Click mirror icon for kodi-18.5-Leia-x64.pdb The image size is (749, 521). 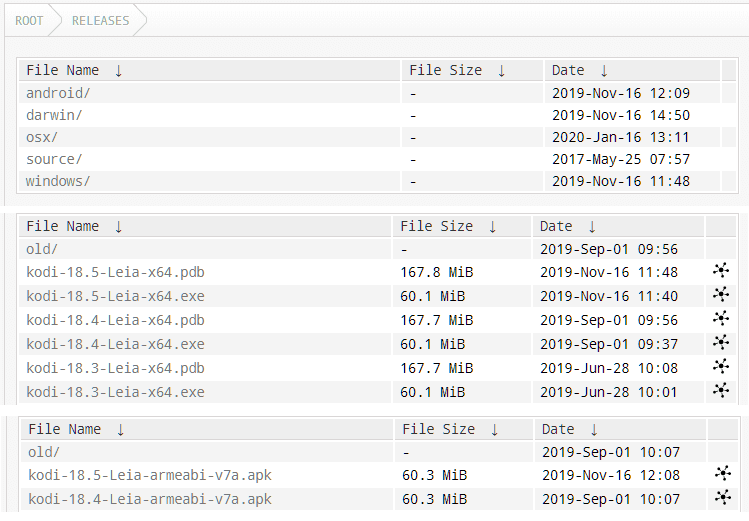721,271
